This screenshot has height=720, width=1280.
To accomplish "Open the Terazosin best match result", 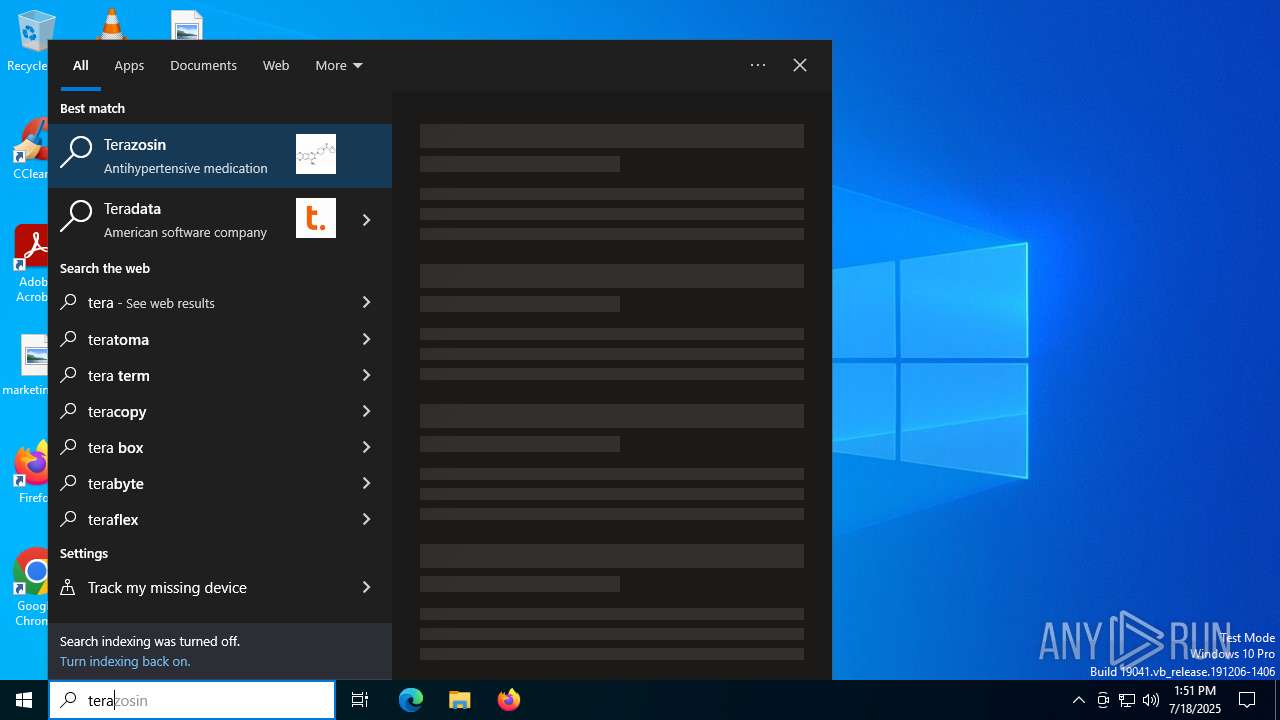I will [220, 156].
